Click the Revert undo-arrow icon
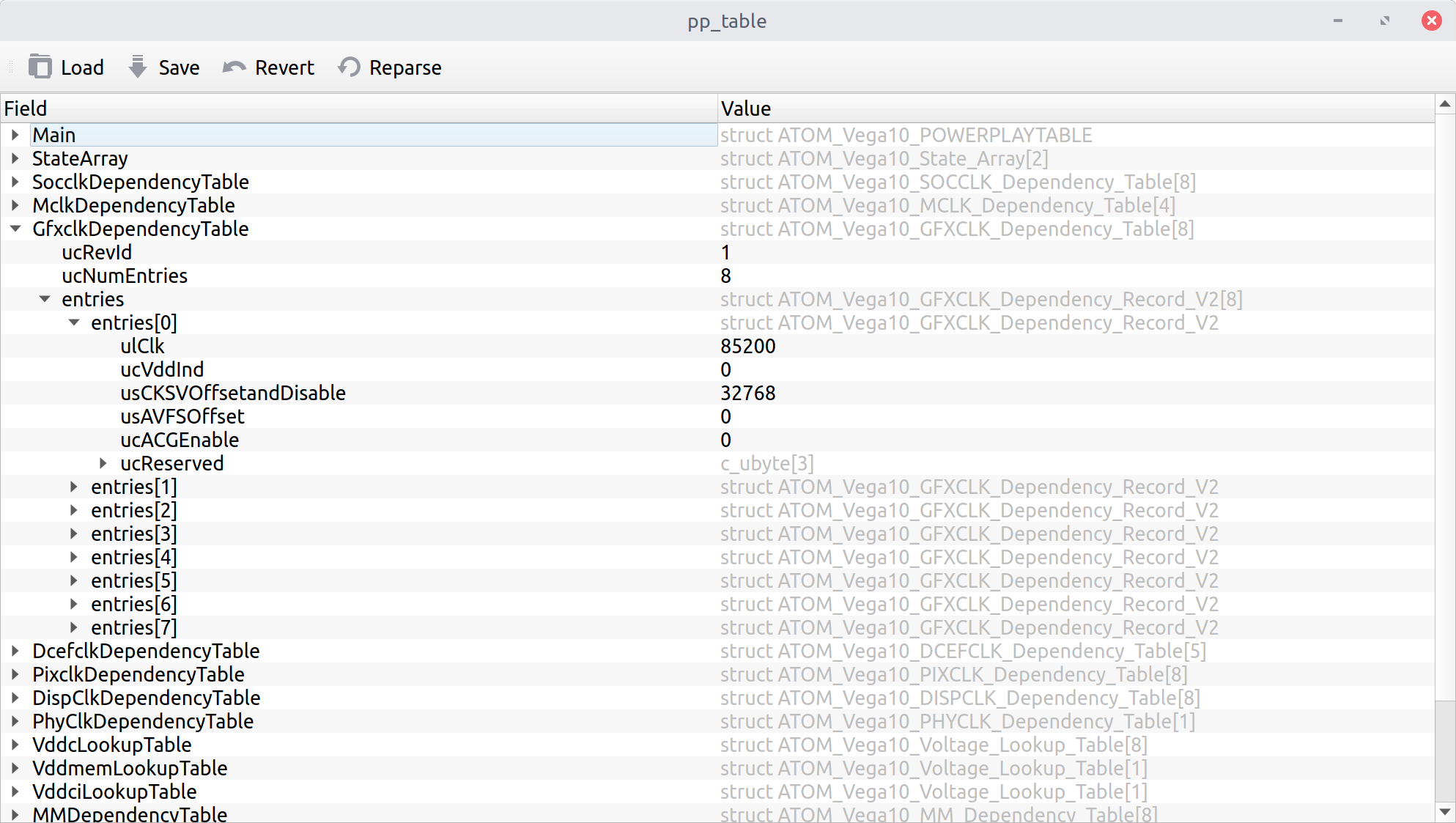 (x=234, y=67)
